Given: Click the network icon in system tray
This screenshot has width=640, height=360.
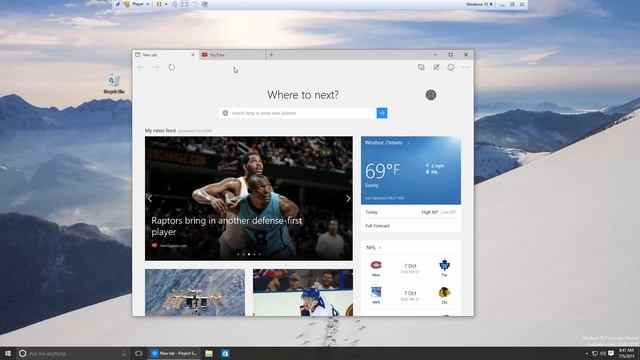Looking at the screenshot, I should pyautogui.click(x=595, y=353).
